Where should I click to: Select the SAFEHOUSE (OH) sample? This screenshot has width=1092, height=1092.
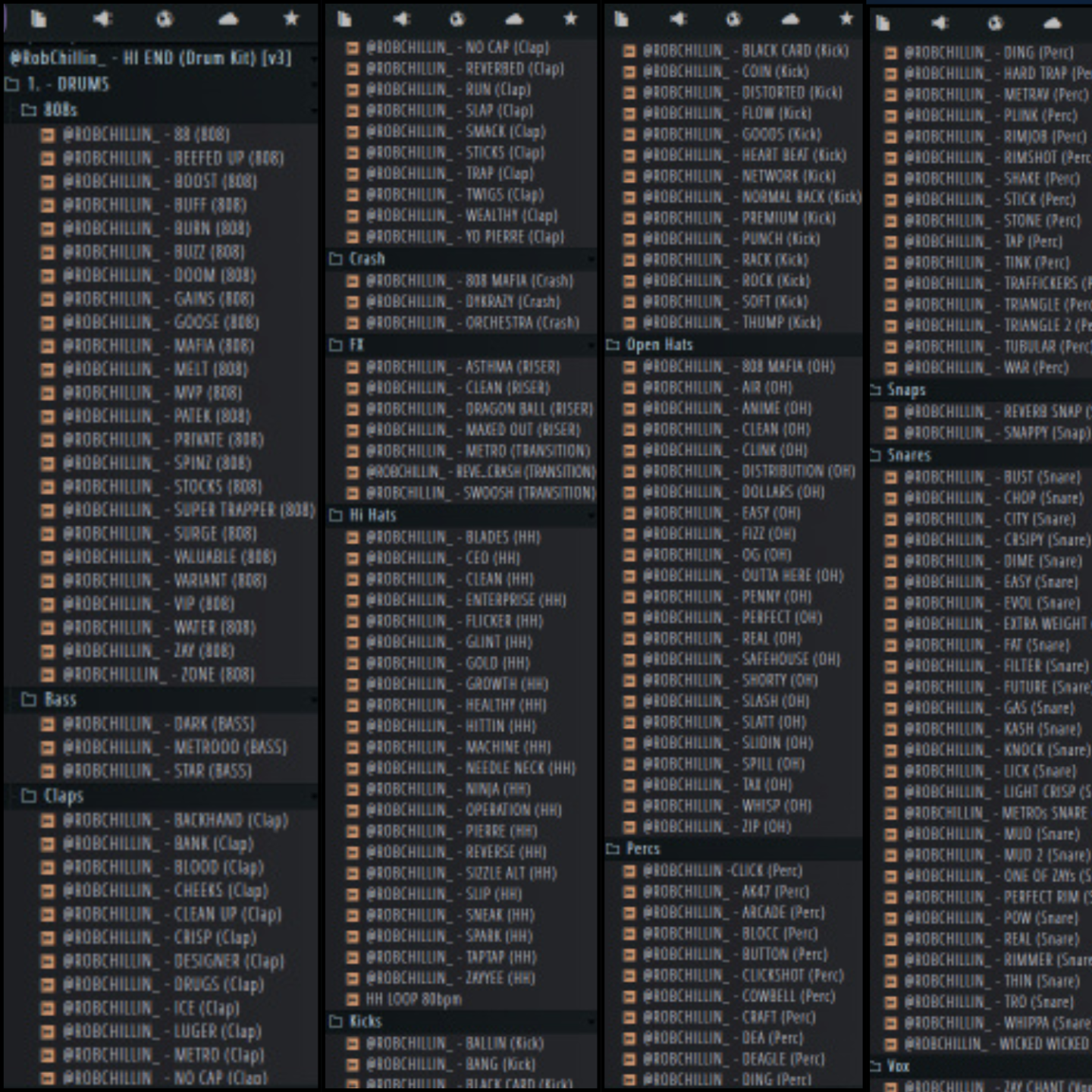point(741,659)
